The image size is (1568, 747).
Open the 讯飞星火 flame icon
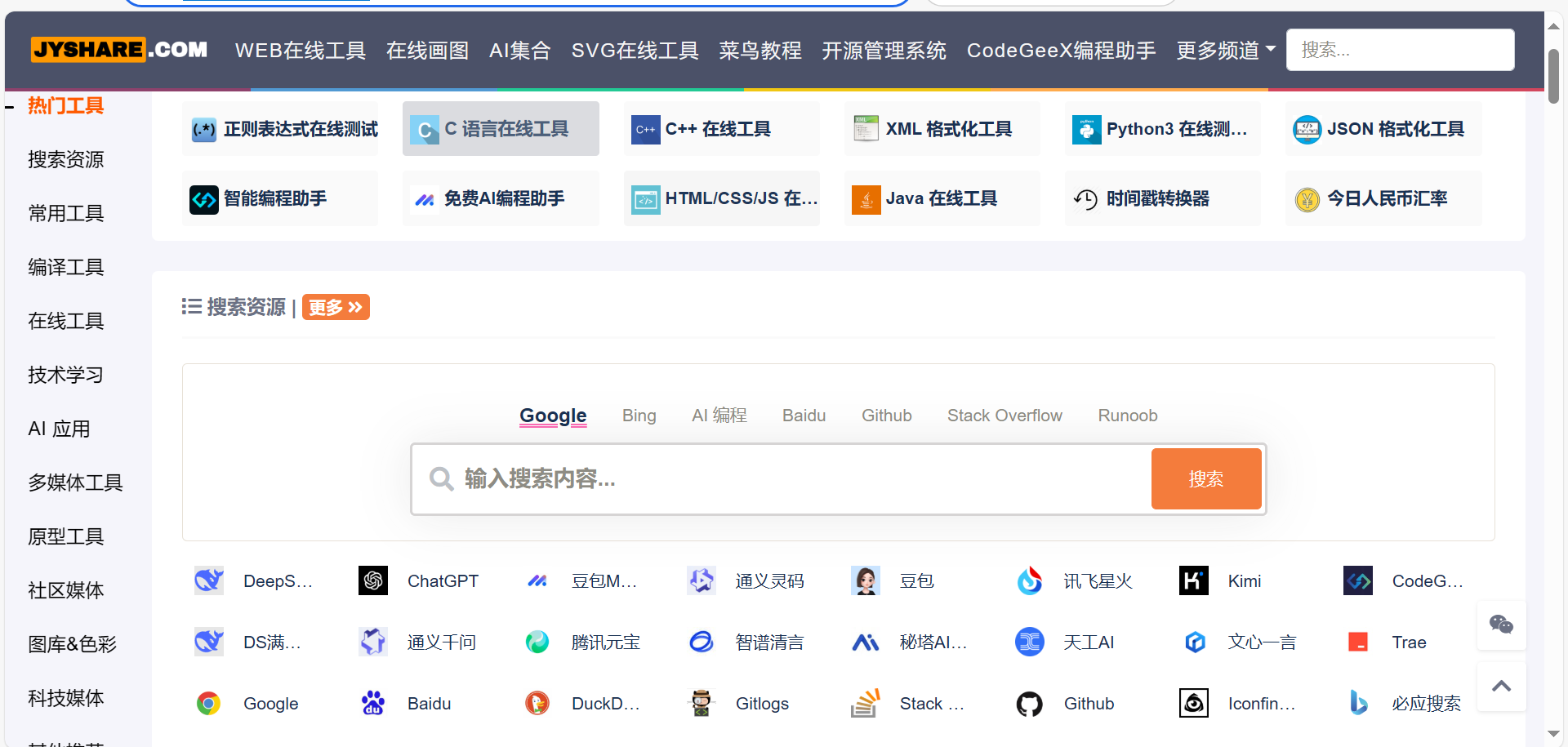pyautogui.click(x=1030, y=580)
